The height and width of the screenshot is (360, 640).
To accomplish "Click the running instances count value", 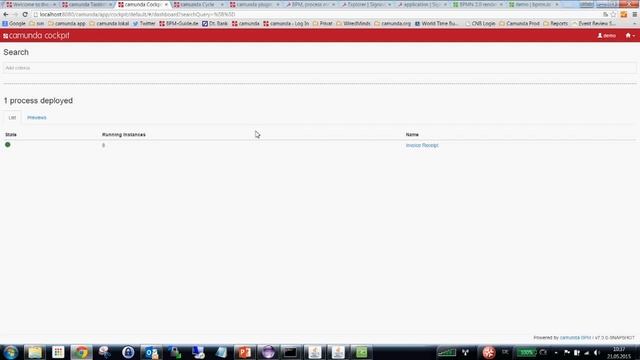I will point(104,145).
